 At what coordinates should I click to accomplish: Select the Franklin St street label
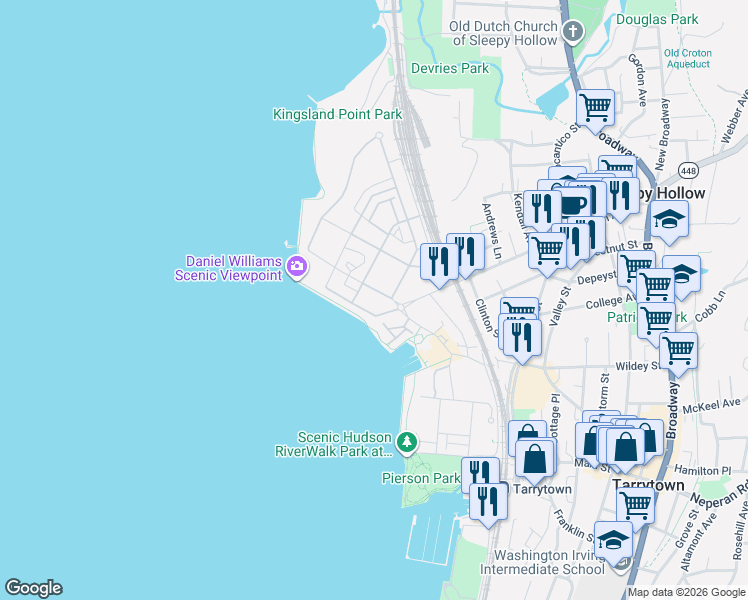pos(573,526)
